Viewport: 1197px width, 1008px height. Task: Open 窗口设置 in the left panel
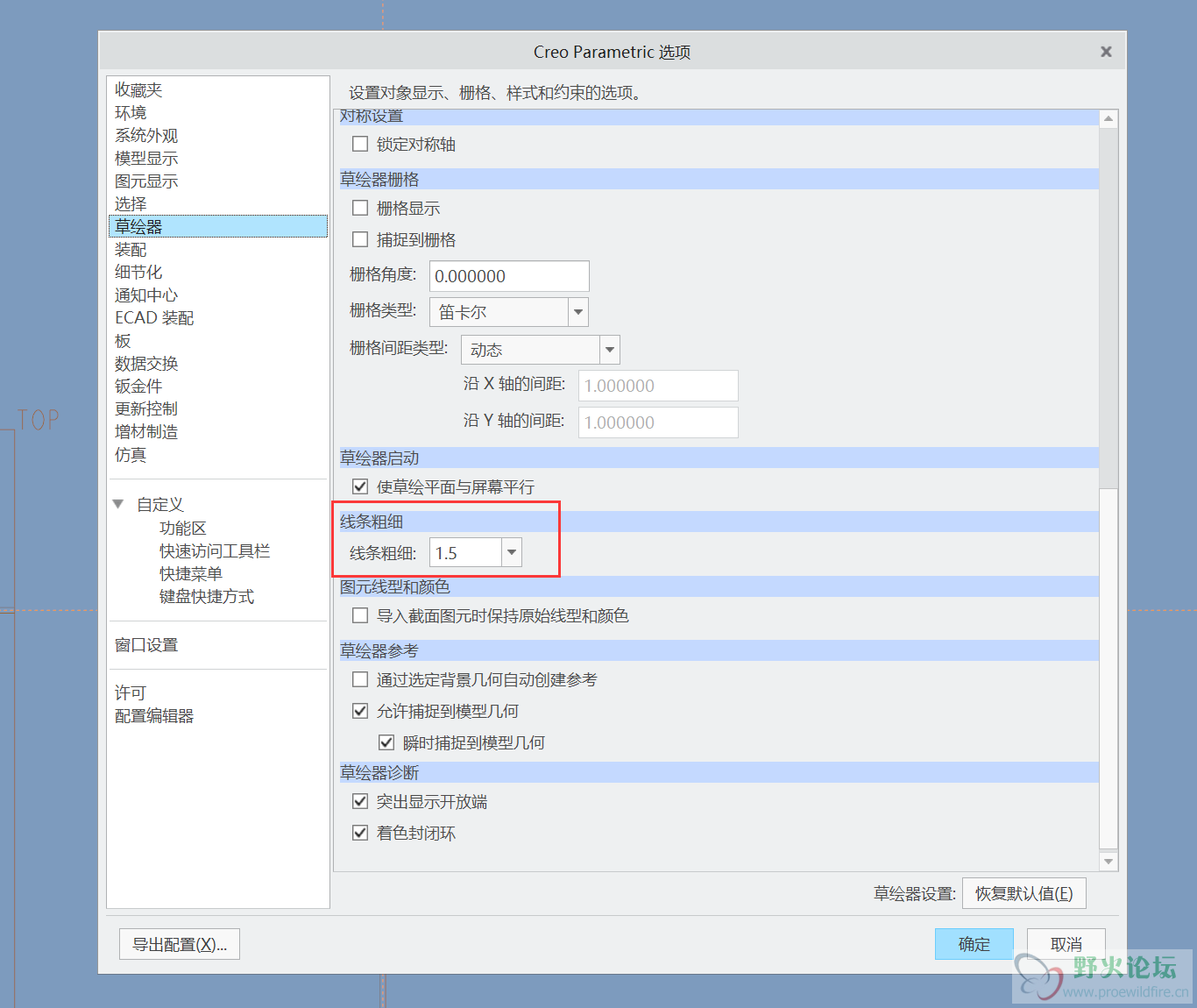[146, 645]
